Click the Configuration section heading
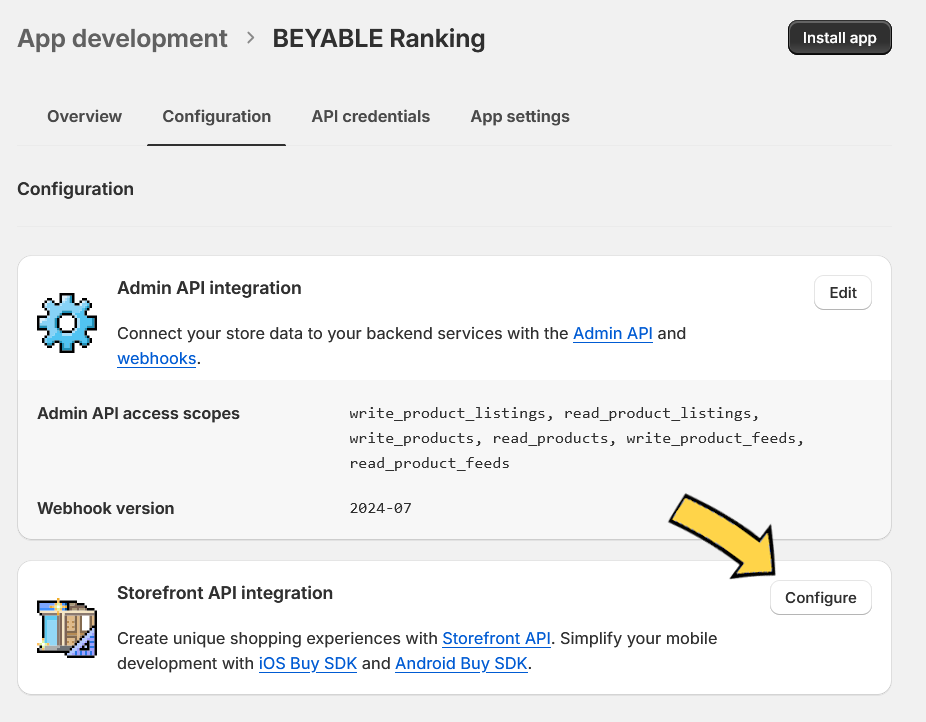 coord(76,189)
